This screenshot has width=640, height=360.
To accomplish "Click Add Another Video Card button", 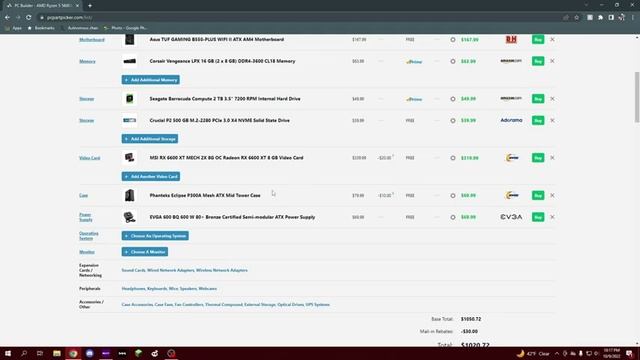I will [x=151, y=177].
